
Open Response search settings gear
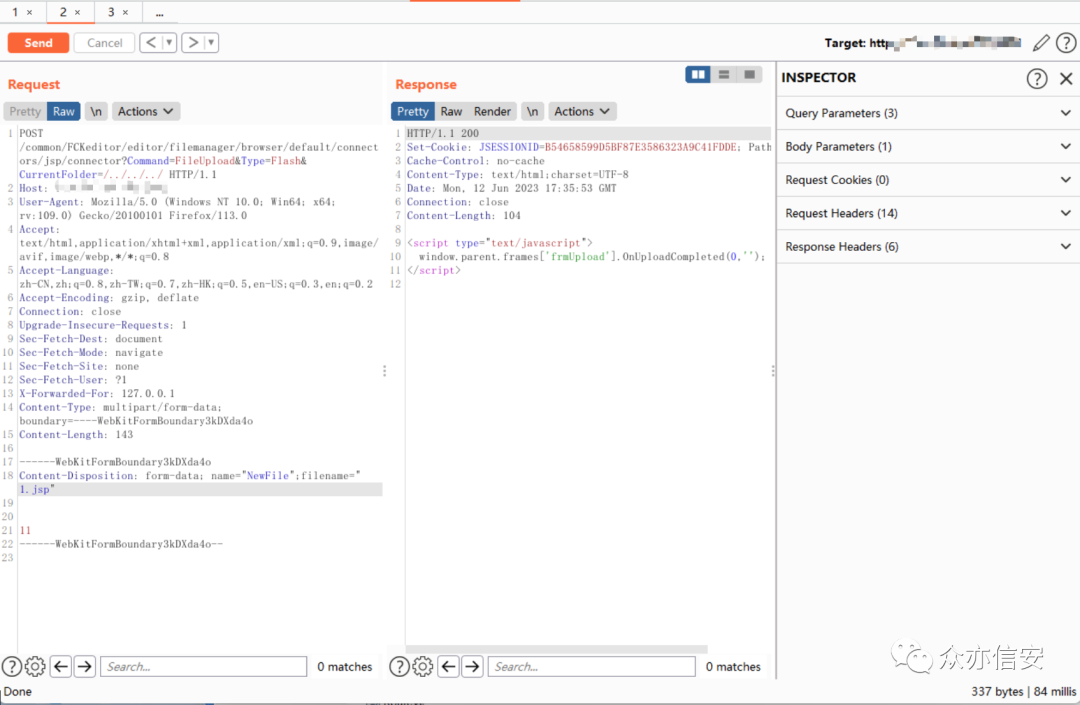coord(423,666)
